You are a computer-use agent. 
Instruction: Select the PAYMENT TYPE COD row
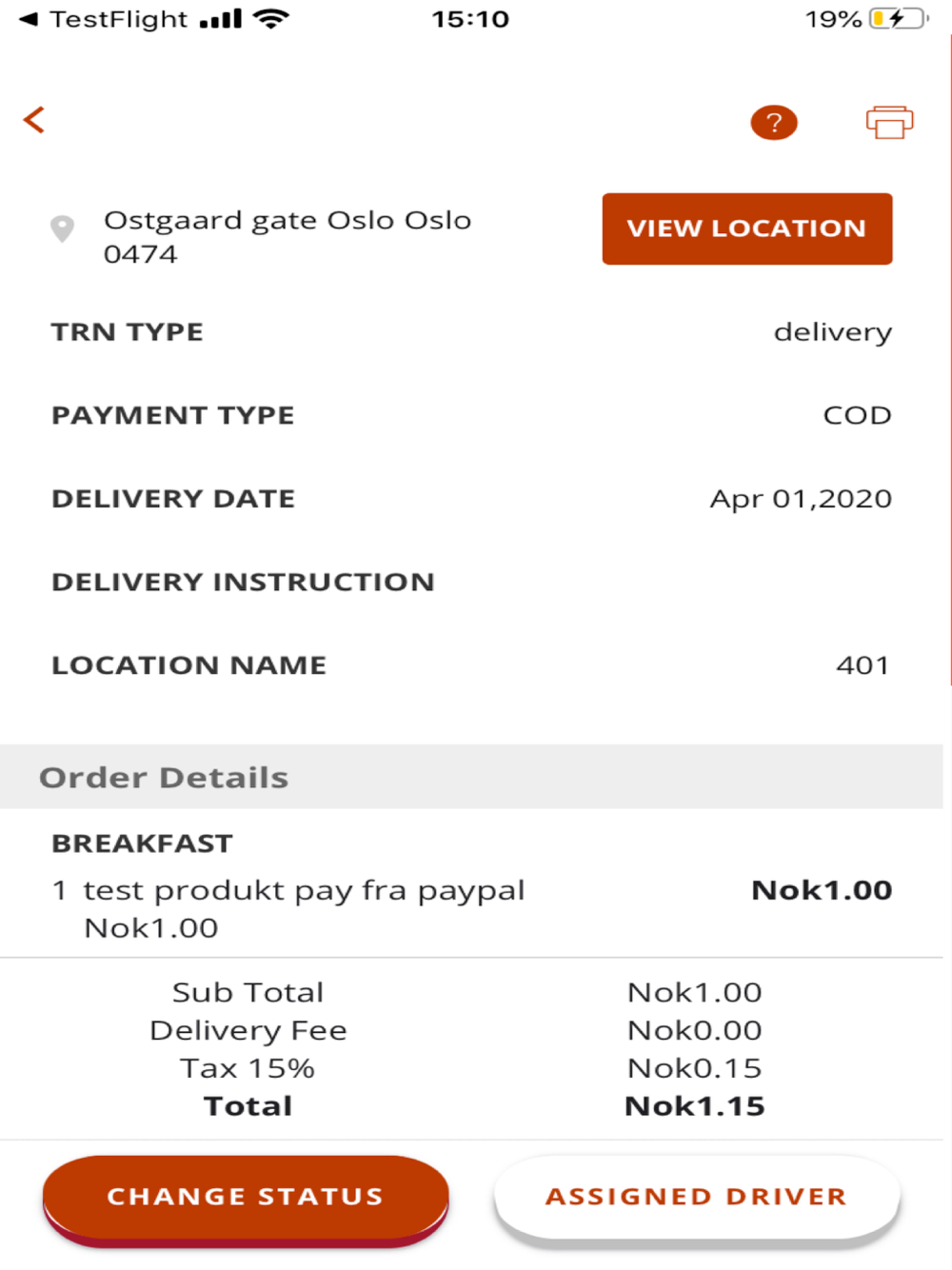471,415
